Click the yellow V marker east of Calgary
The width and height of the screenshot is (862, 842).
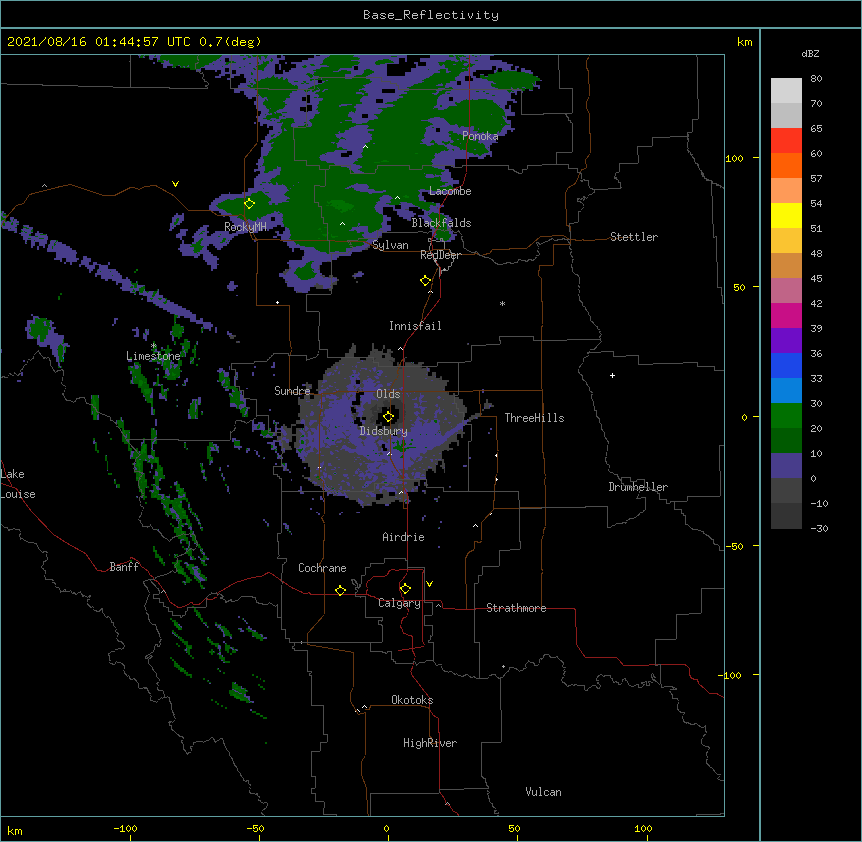(x=429, y=584)
